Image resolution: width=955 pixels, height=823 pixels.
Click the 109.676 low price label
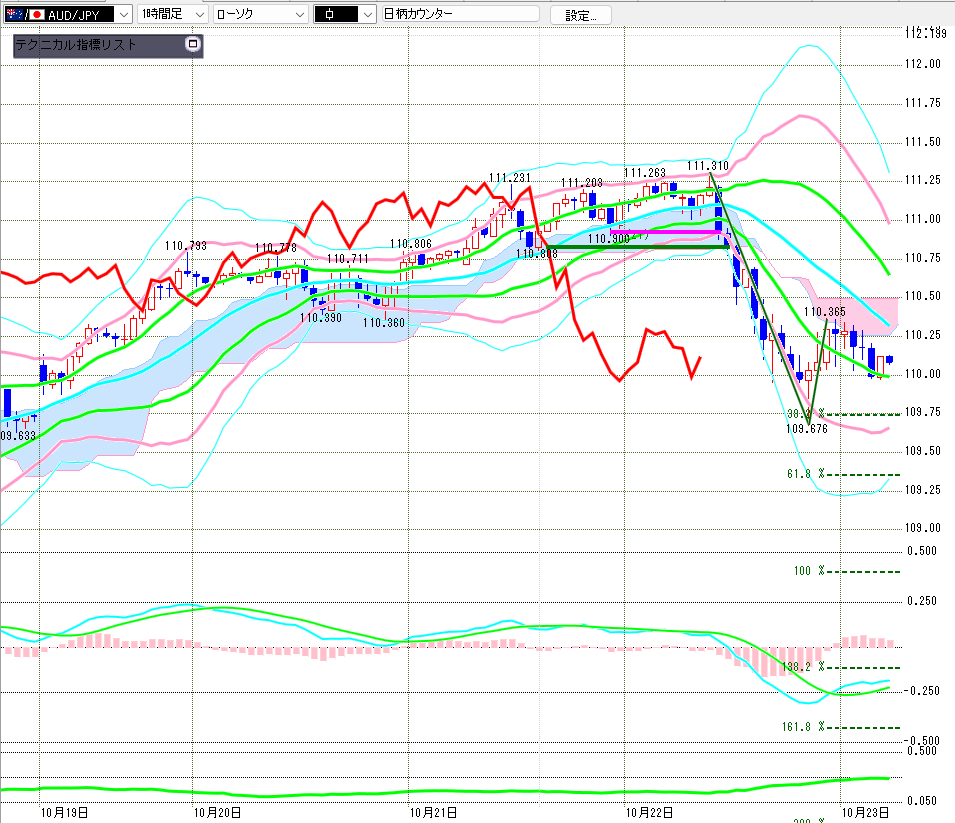pyautogui.click(x=807, y=429)
